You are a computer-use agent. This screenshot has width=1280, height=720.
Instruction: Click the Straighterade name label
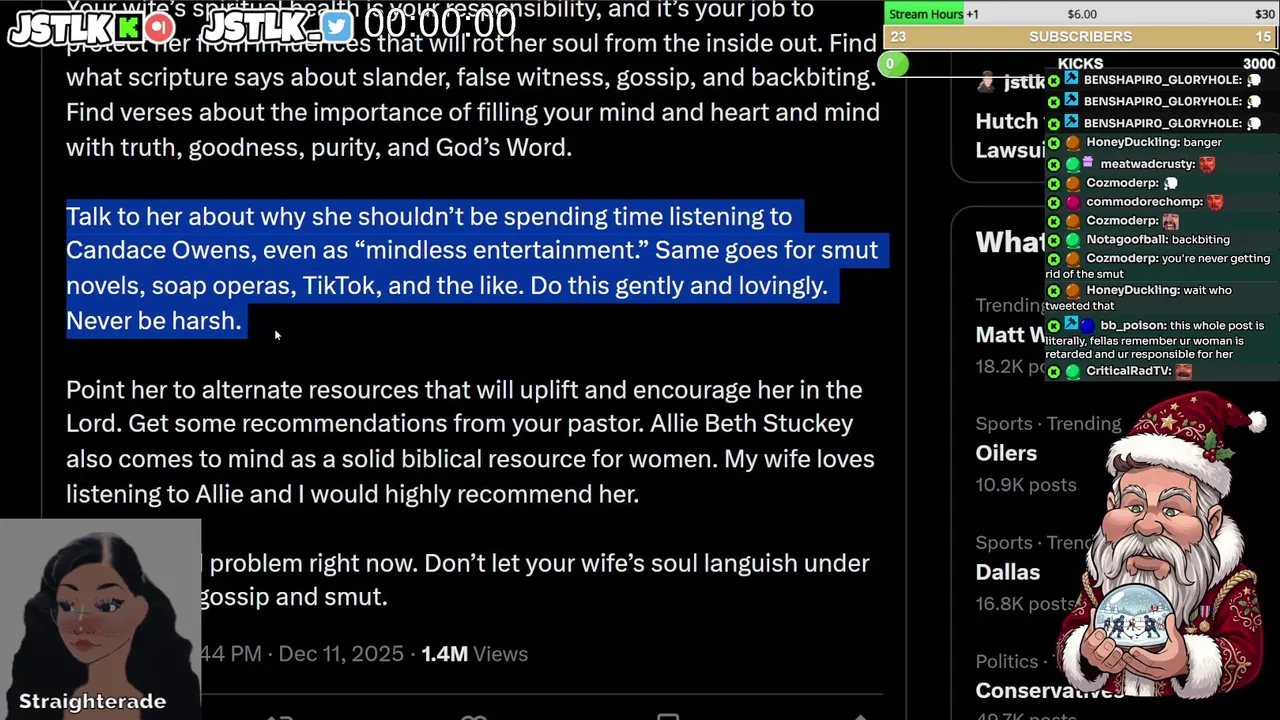coord(92,701)
